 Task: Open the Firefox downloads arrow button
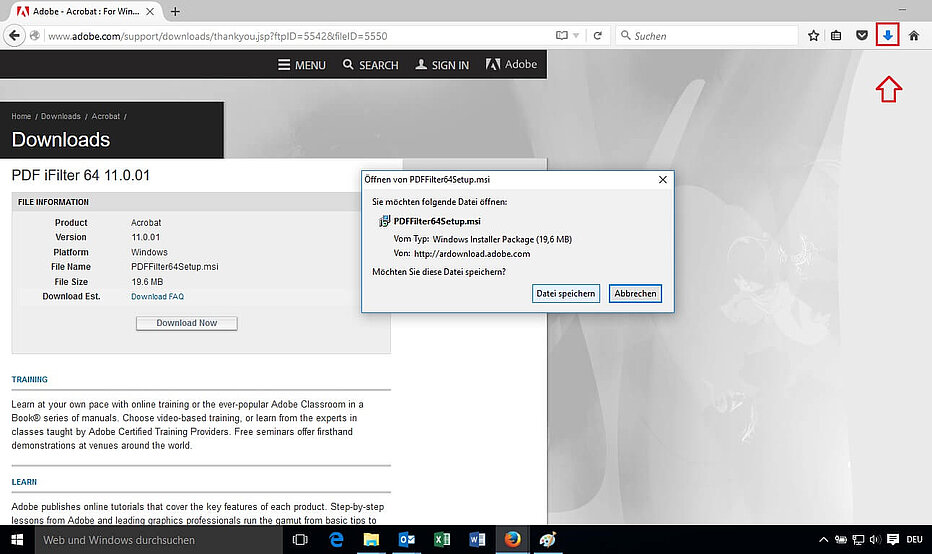(x=887, y=36)
